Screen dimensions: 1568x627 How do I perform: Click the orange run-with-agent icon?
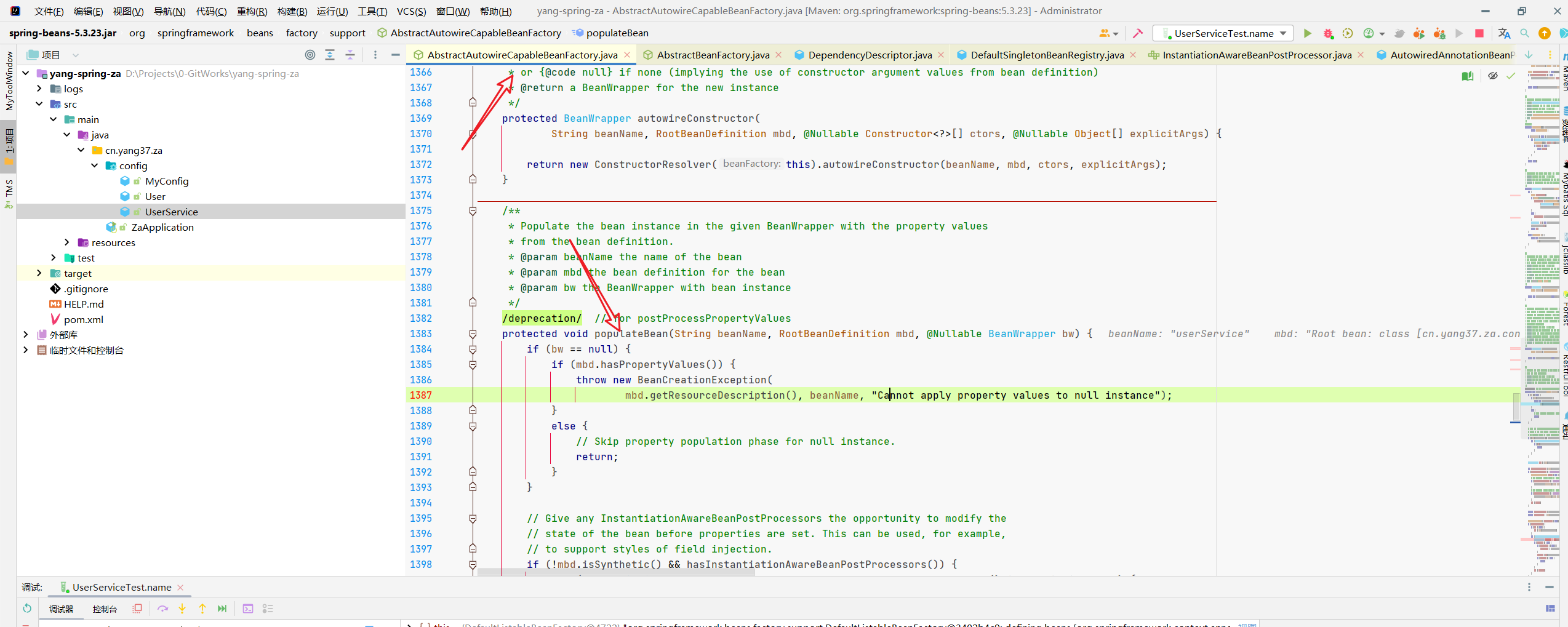1419,33
